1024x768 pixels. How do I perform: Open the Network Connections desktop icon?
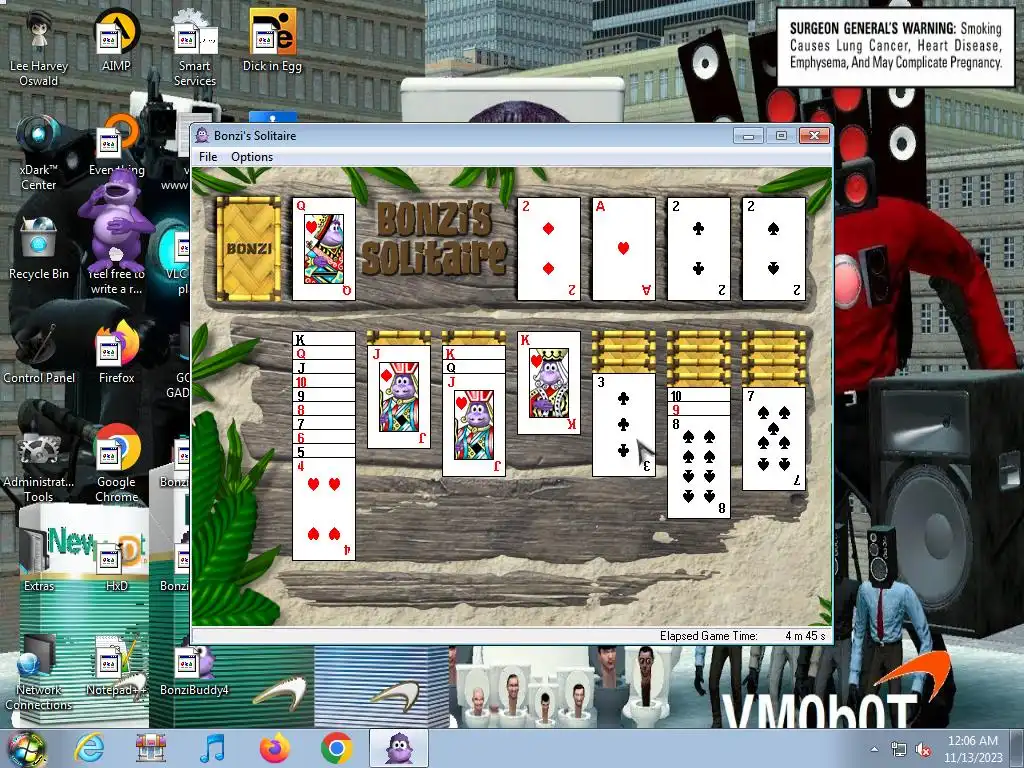pyautogui.click(x=39, y=673)
